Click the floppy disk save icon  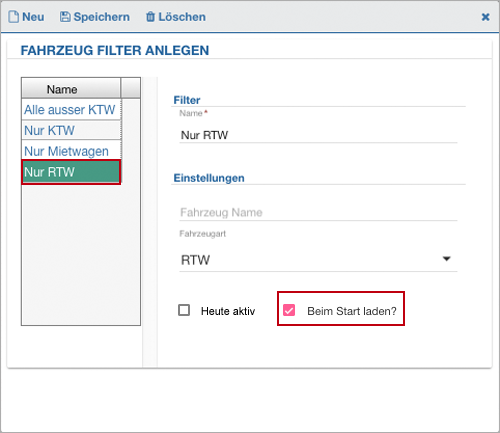click(x=65, y=17)
